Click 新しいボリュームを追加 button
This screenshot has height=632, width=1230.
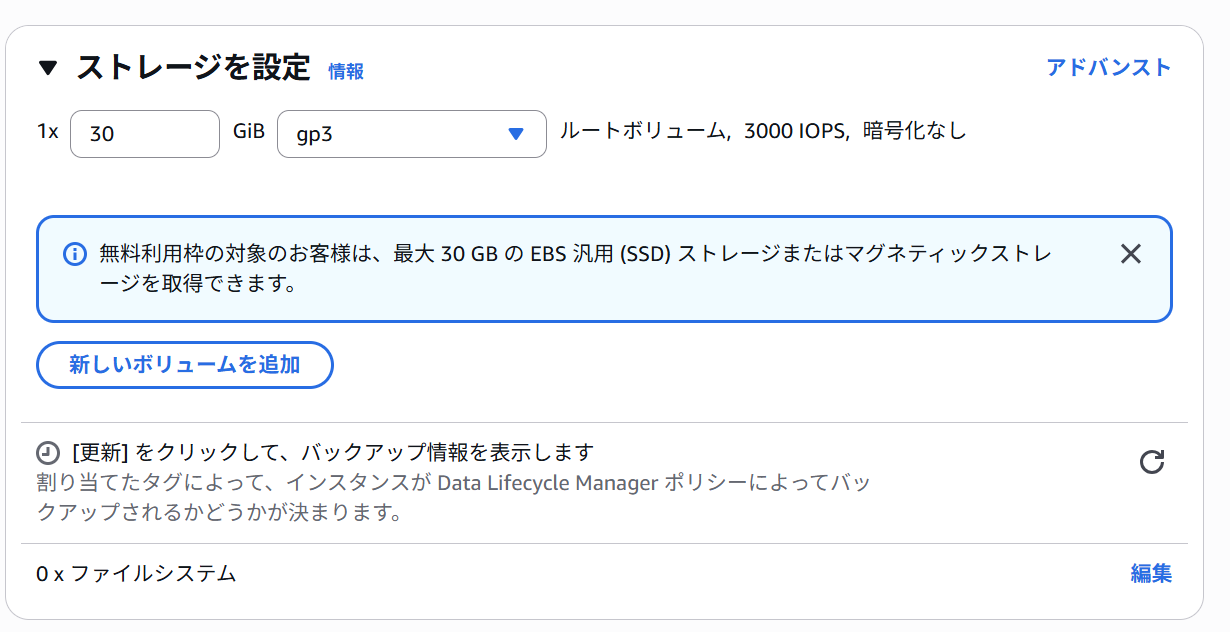[x=185, y=365]
